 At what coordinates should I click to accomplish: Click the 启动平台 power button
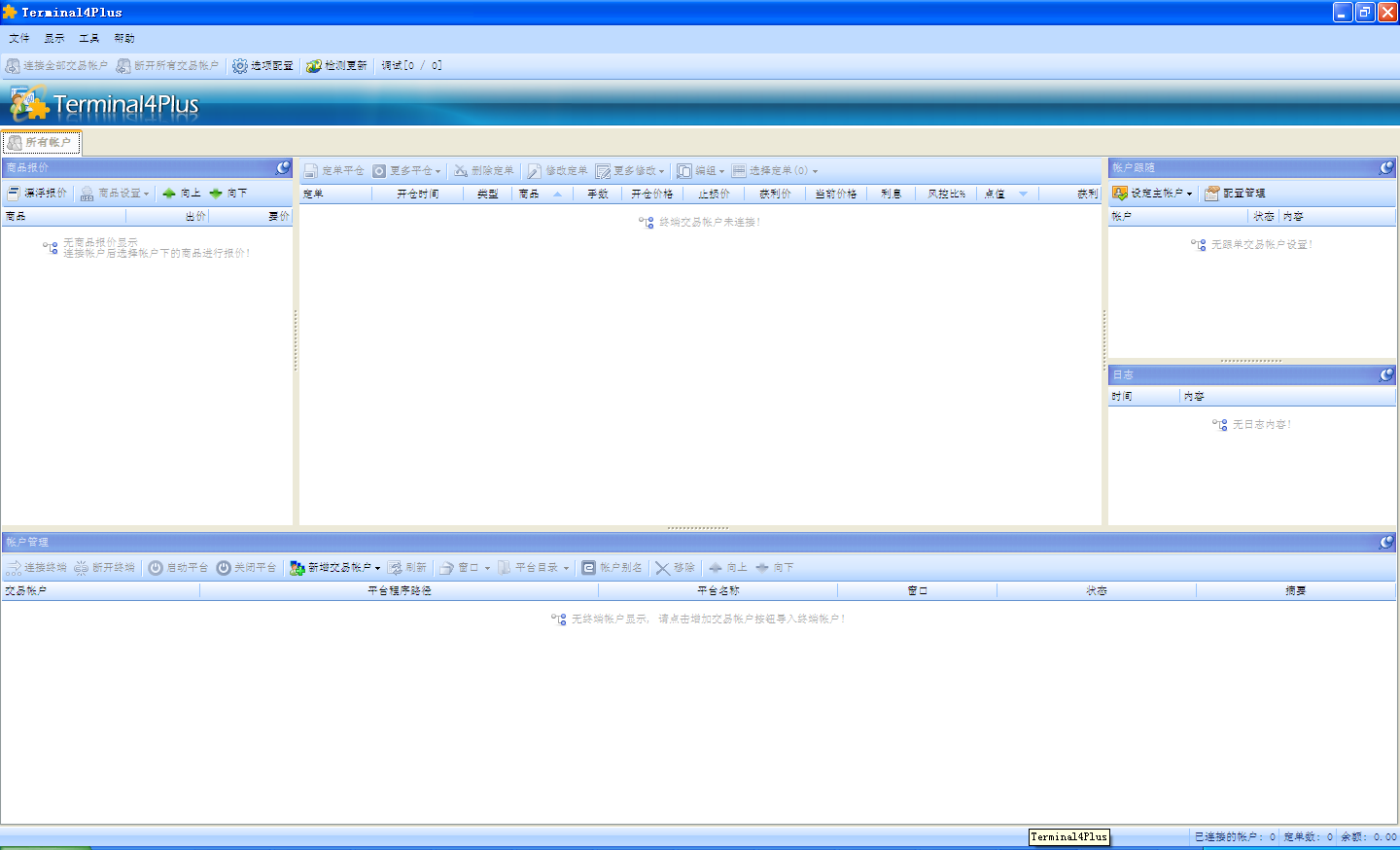178,568
